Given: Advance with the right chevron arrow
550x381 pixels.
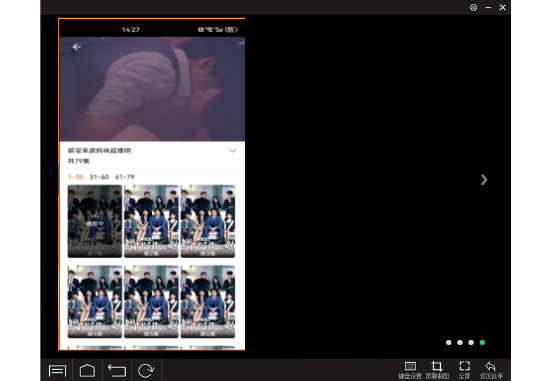Looking at the screenshot, I should (484, 180).
